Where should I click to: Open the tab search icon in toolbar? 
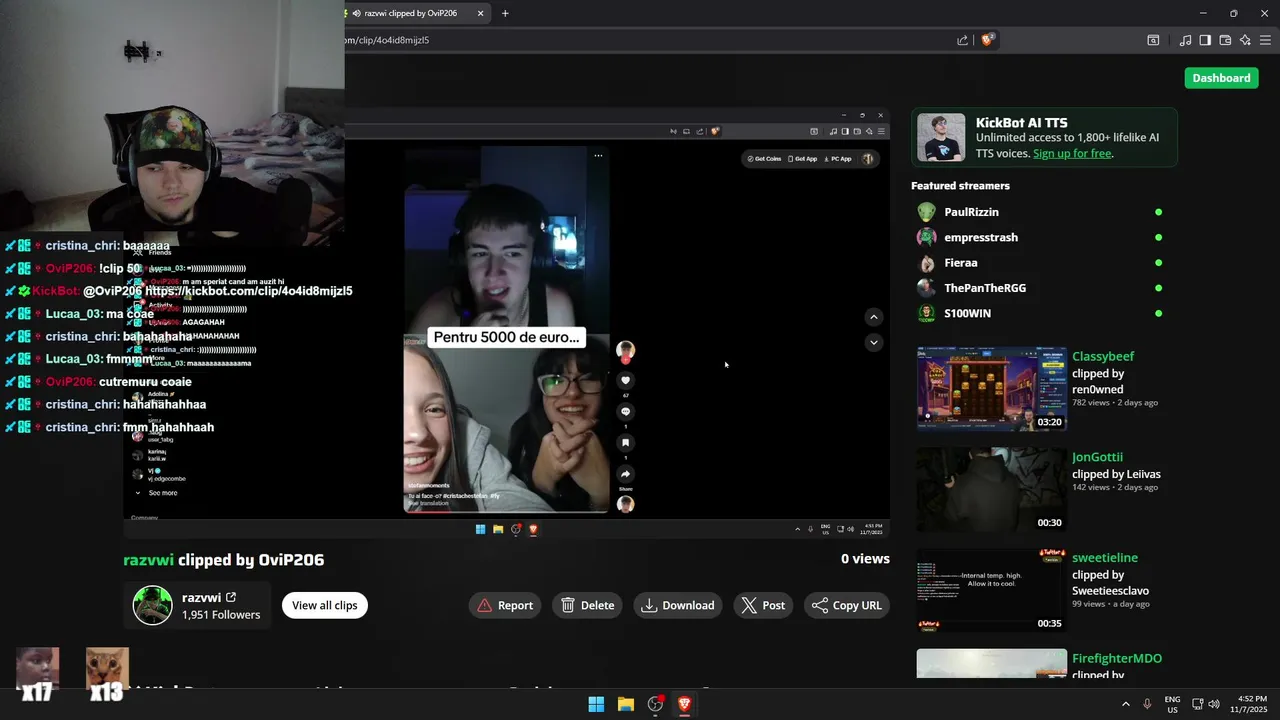[1153, 40]
